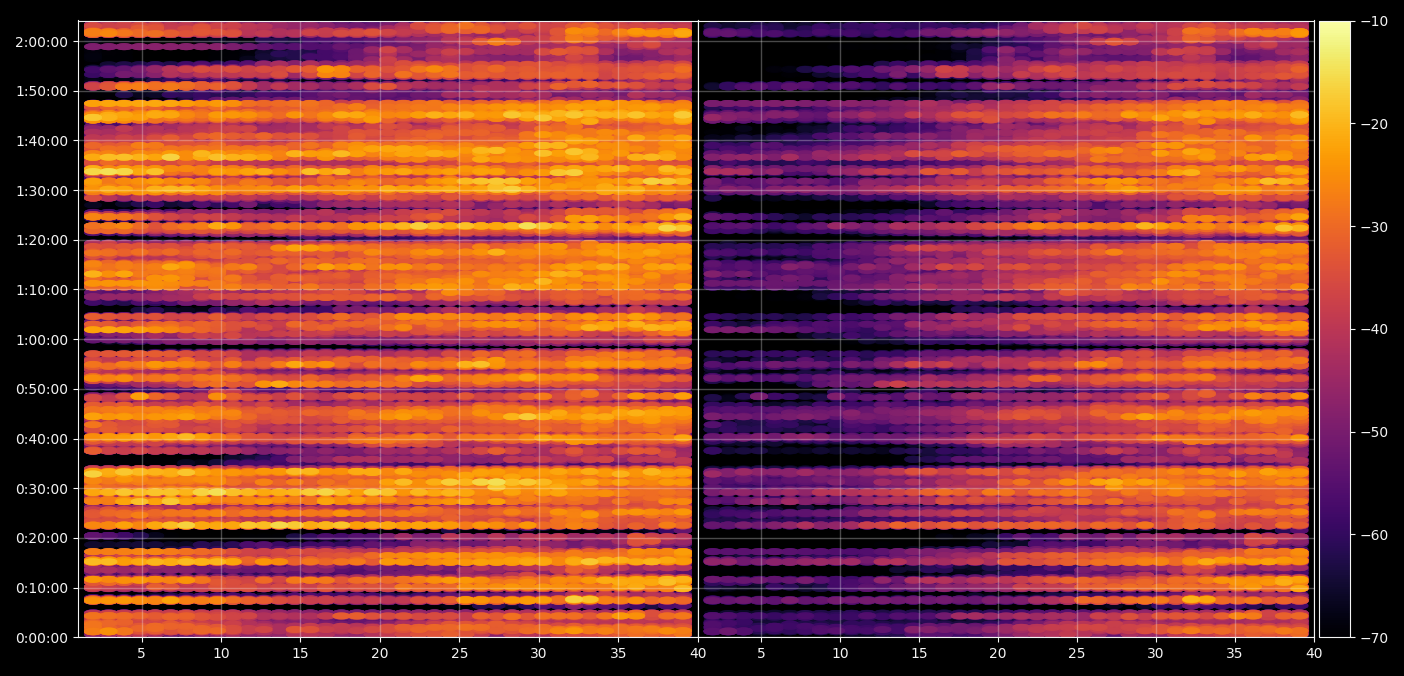
Task: Select the 1:00:00 y-axis tick label
Action: (41, 340)
